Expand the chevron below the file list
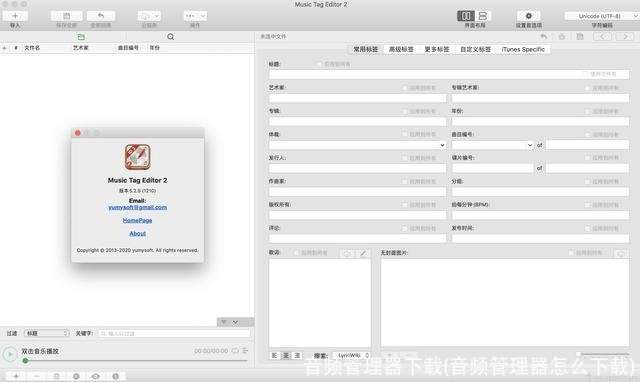The width and height of the screenshot is (640, 382). (x=235, y=322)
